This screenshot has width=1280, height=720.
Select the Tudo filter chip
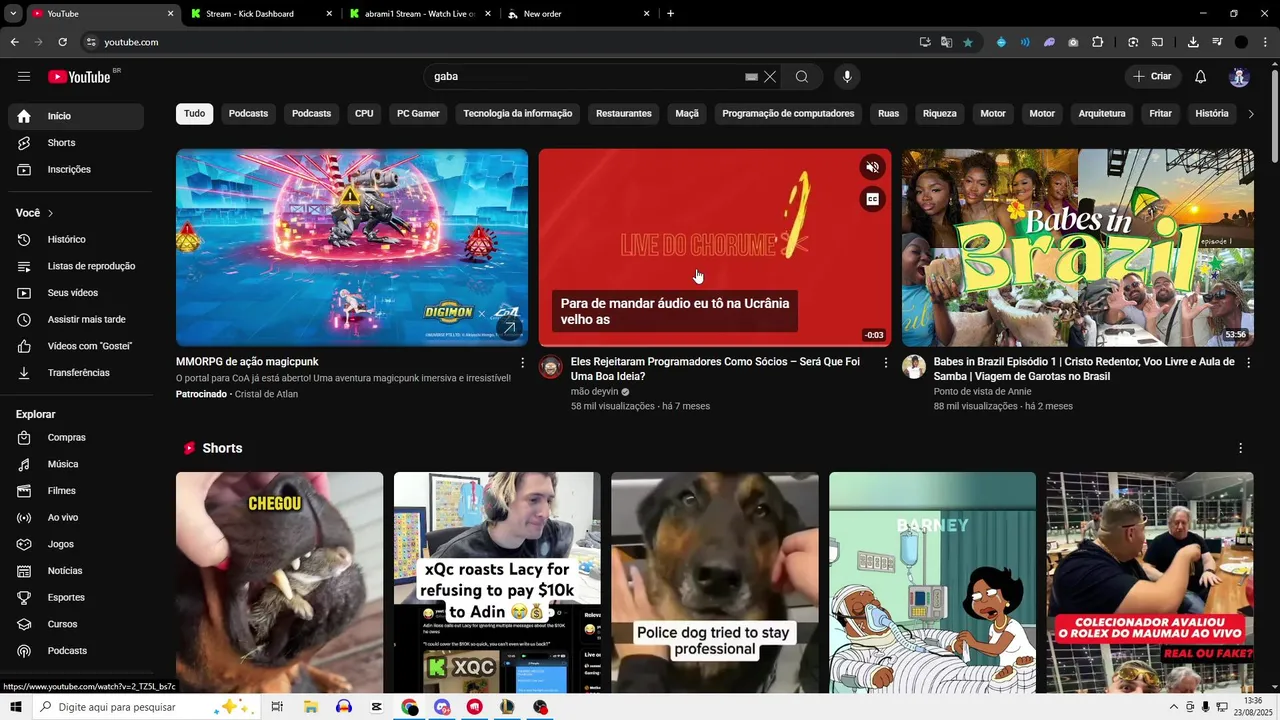[194, 114]
